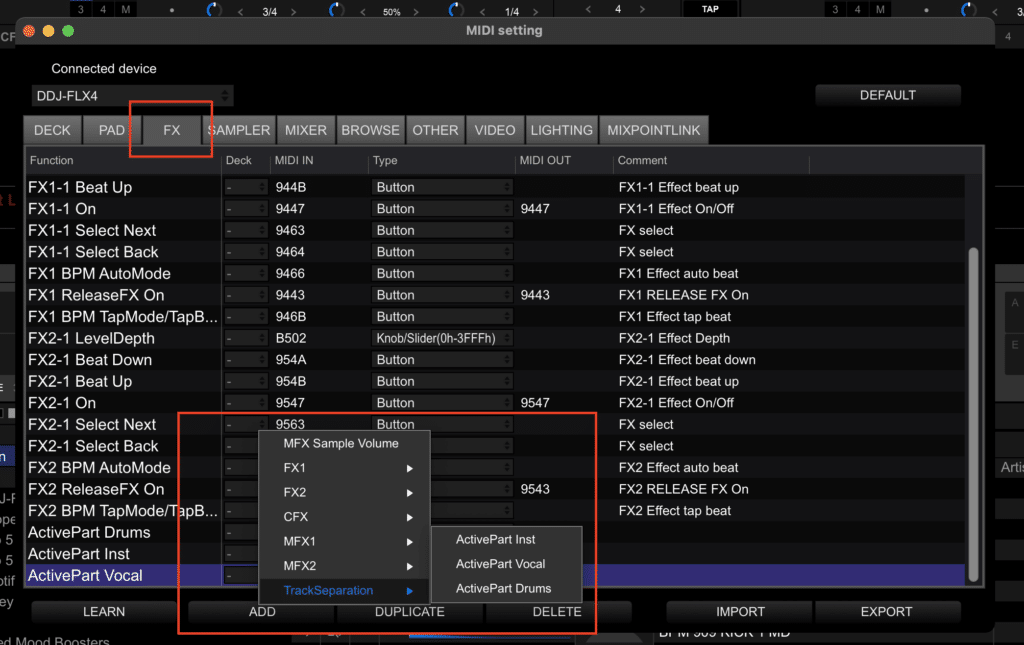The image size is (1024, 645).
Task: Click DEFAULT to reset MIDI mappings
Action: click(887, 94)
